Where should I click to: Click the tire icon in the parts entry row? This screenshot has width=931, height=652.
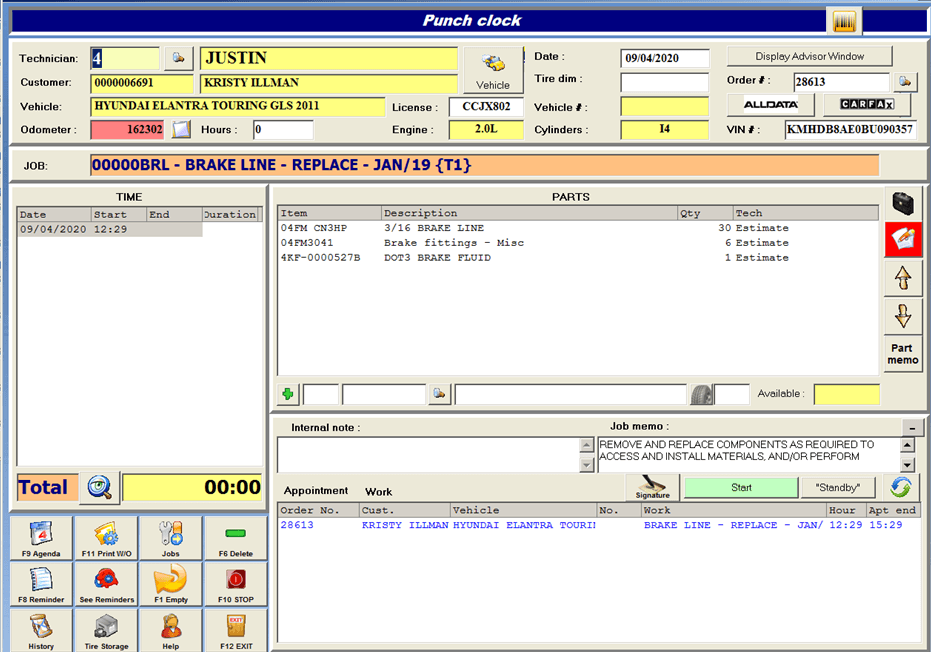[x=702, y=393]
